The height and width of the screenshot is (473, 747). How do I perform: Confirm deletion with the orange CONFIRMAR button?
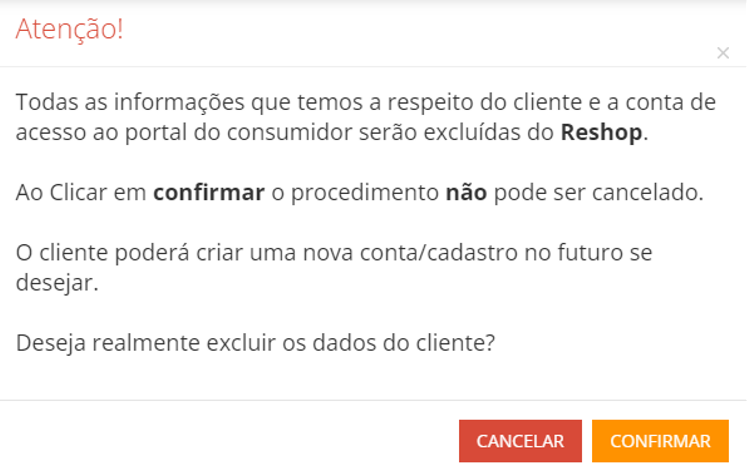pos(660,441)
